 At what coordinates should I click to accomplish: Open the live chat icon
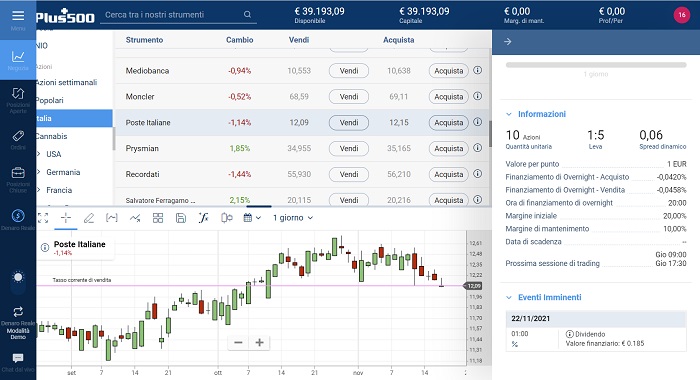point(18,358)
